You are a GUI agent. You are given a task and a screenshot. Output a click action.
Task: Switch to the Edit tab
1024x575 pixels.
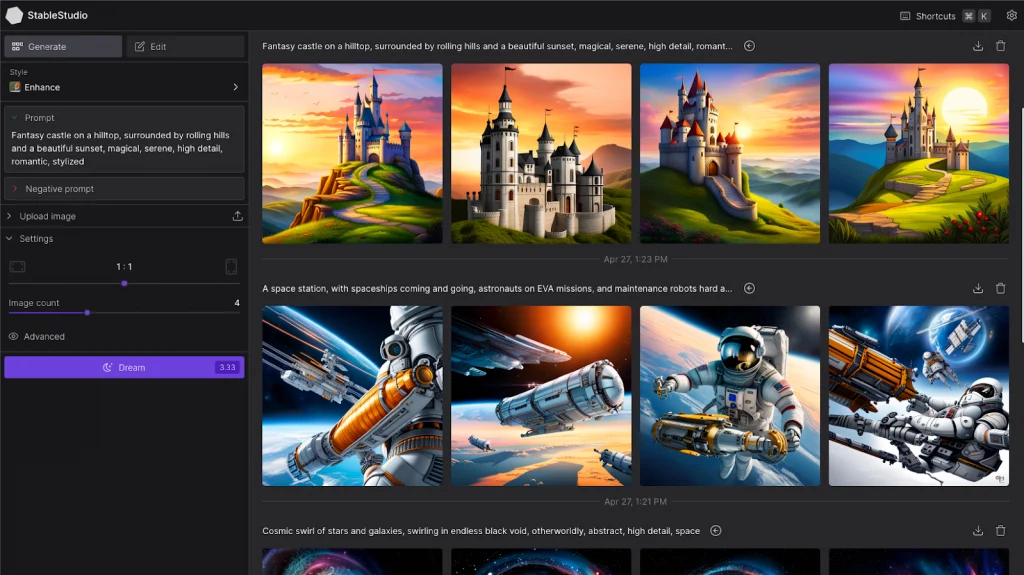click(185, 47)
